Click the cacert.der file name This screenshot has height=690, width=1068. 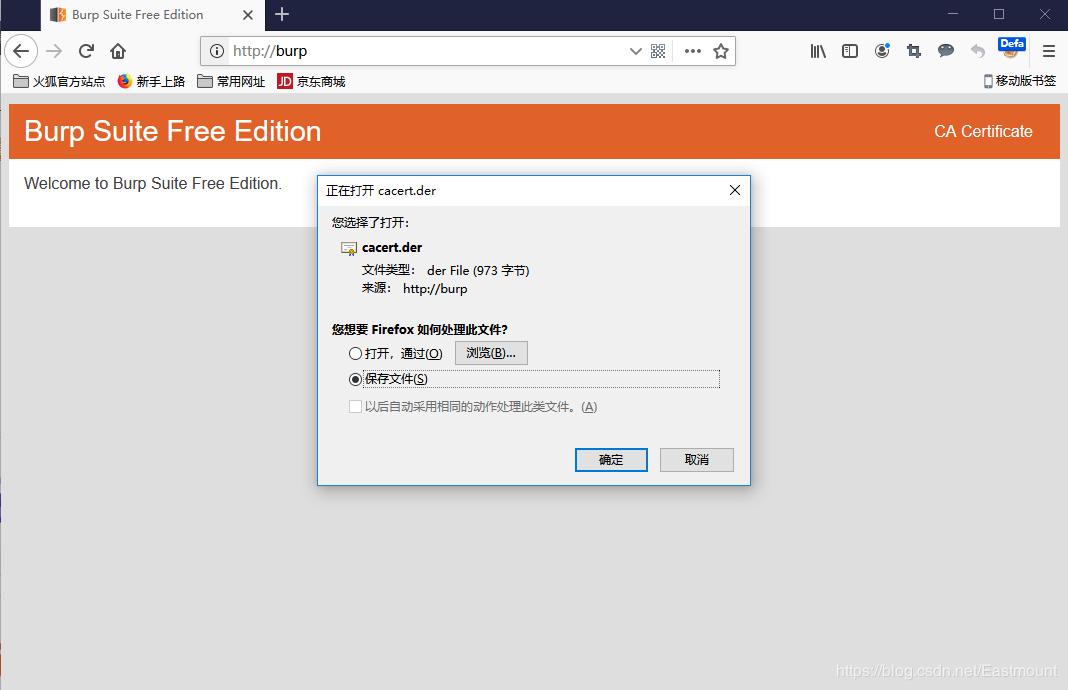pyautogui.click(x=392, y=247)
